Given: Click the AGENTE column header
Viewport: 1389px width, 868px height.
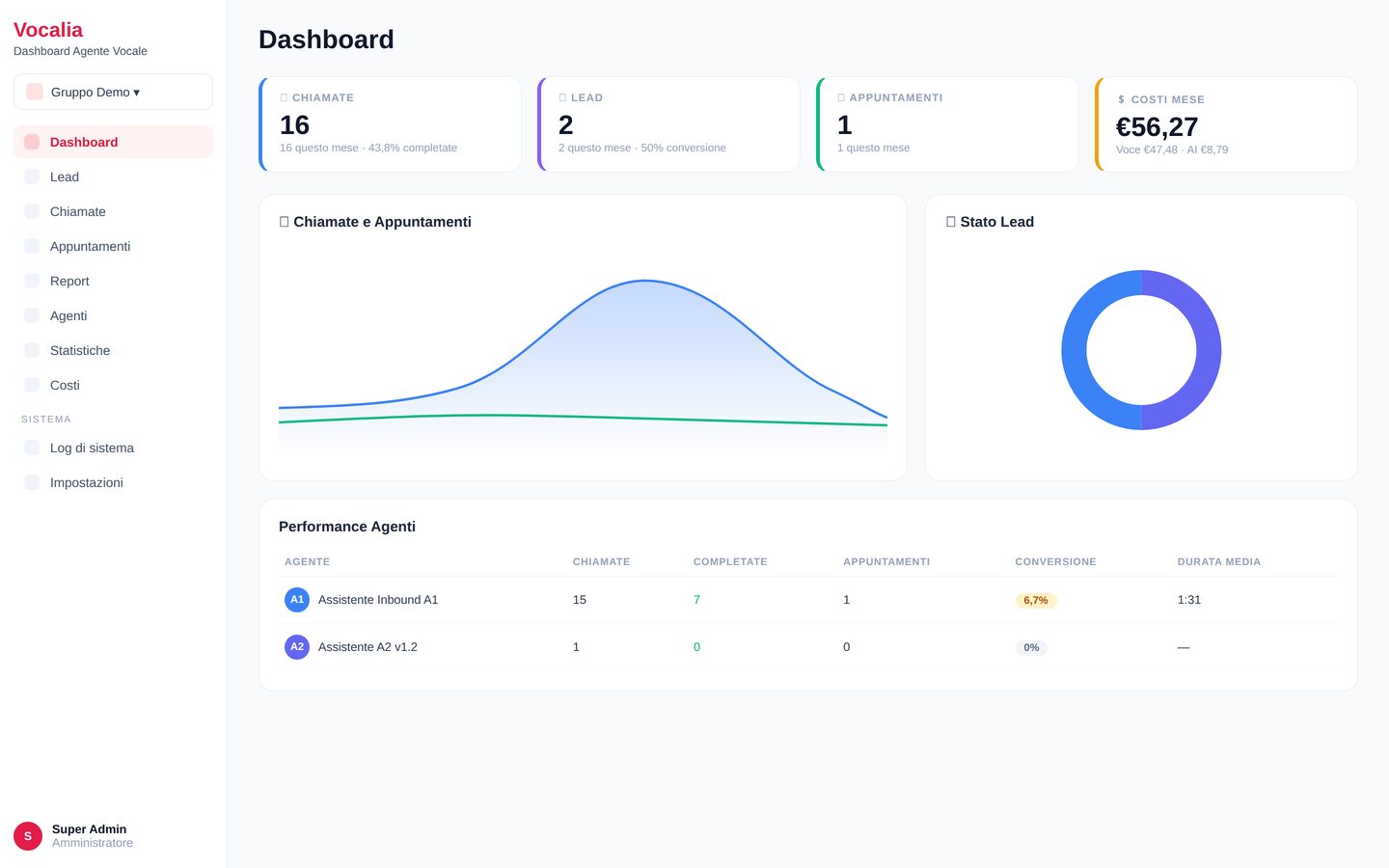Looking at the screenshot, I should coord(307,561).
